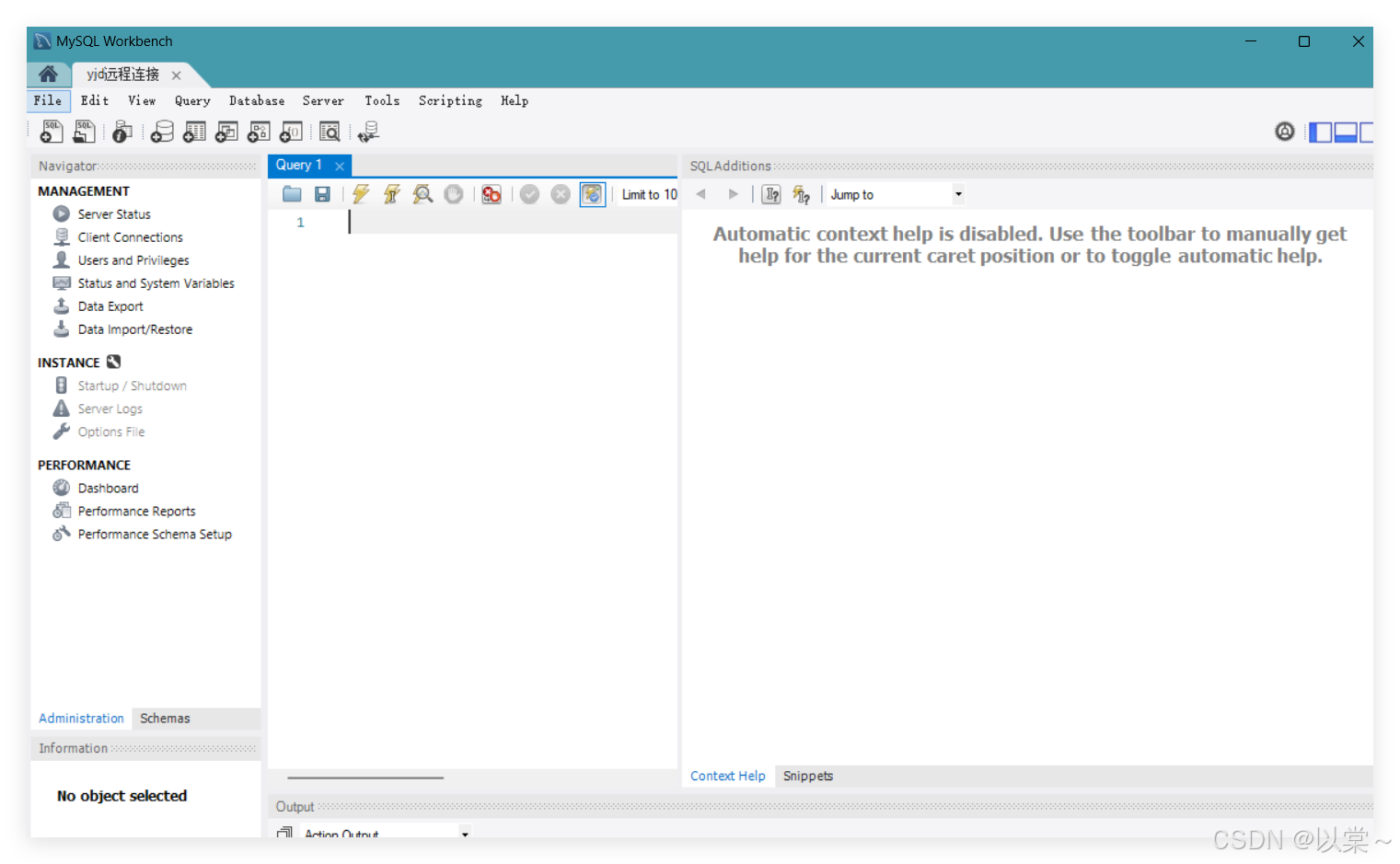Create a new function icon
The width and height of the screenshot is (1400, 864).
[x=291, y=132]
